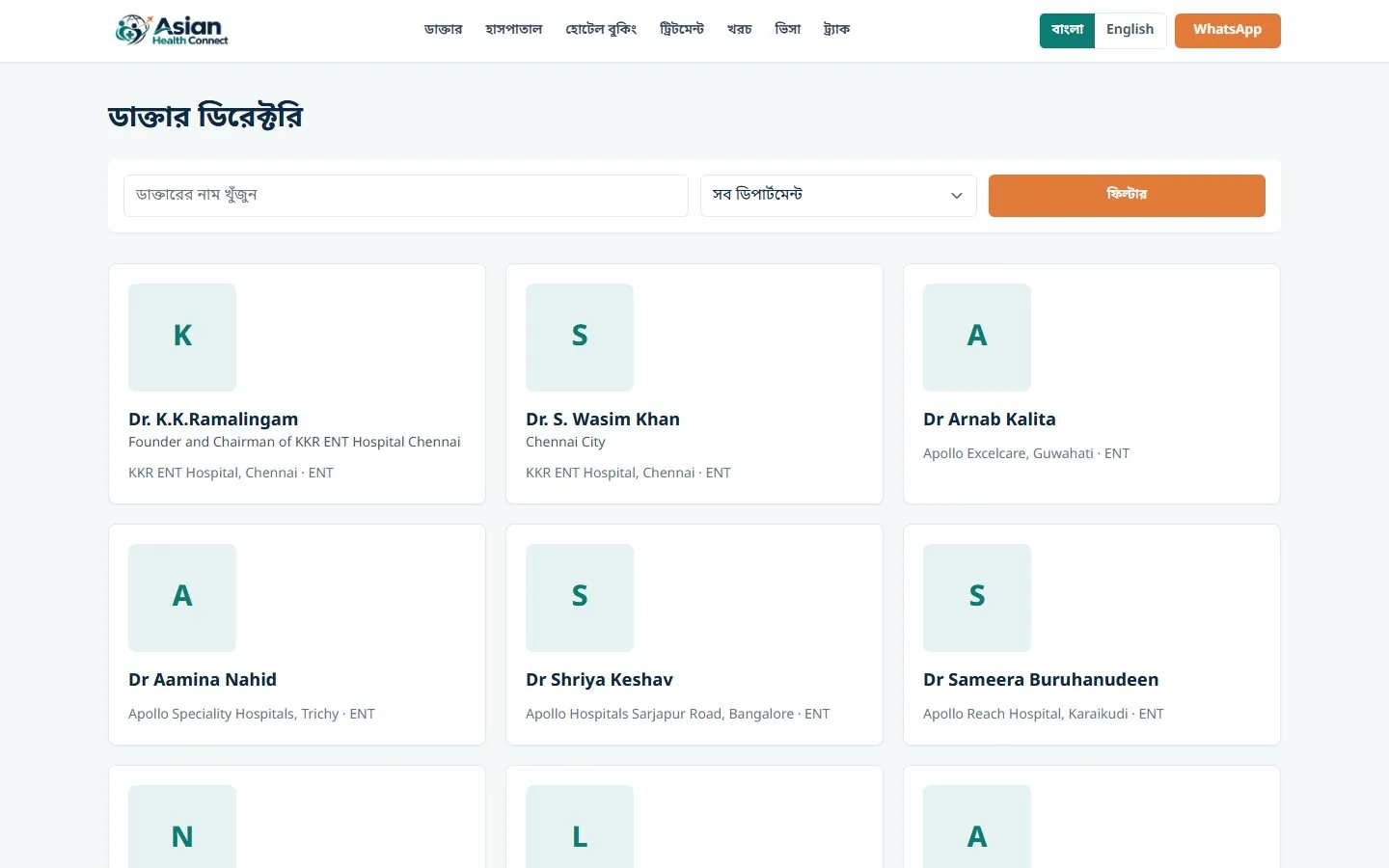Viewport: 1389px width, 868px height.
Task: Open the A avatar for Dr Aamina Nahid
Action: 182,597
